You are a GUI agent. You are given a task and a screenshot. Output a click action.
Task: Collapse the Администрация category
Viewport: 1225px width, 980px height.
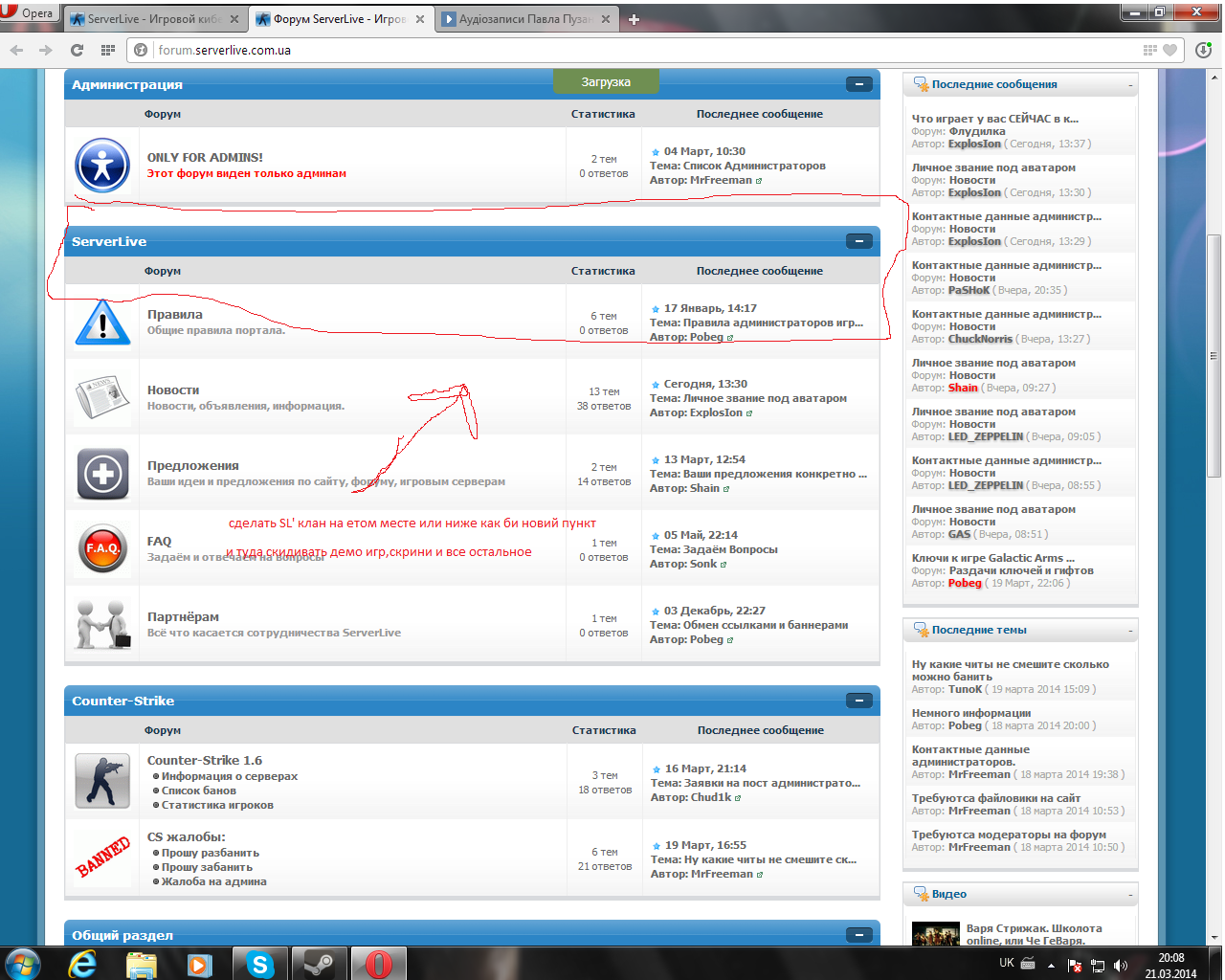point(859,84)
